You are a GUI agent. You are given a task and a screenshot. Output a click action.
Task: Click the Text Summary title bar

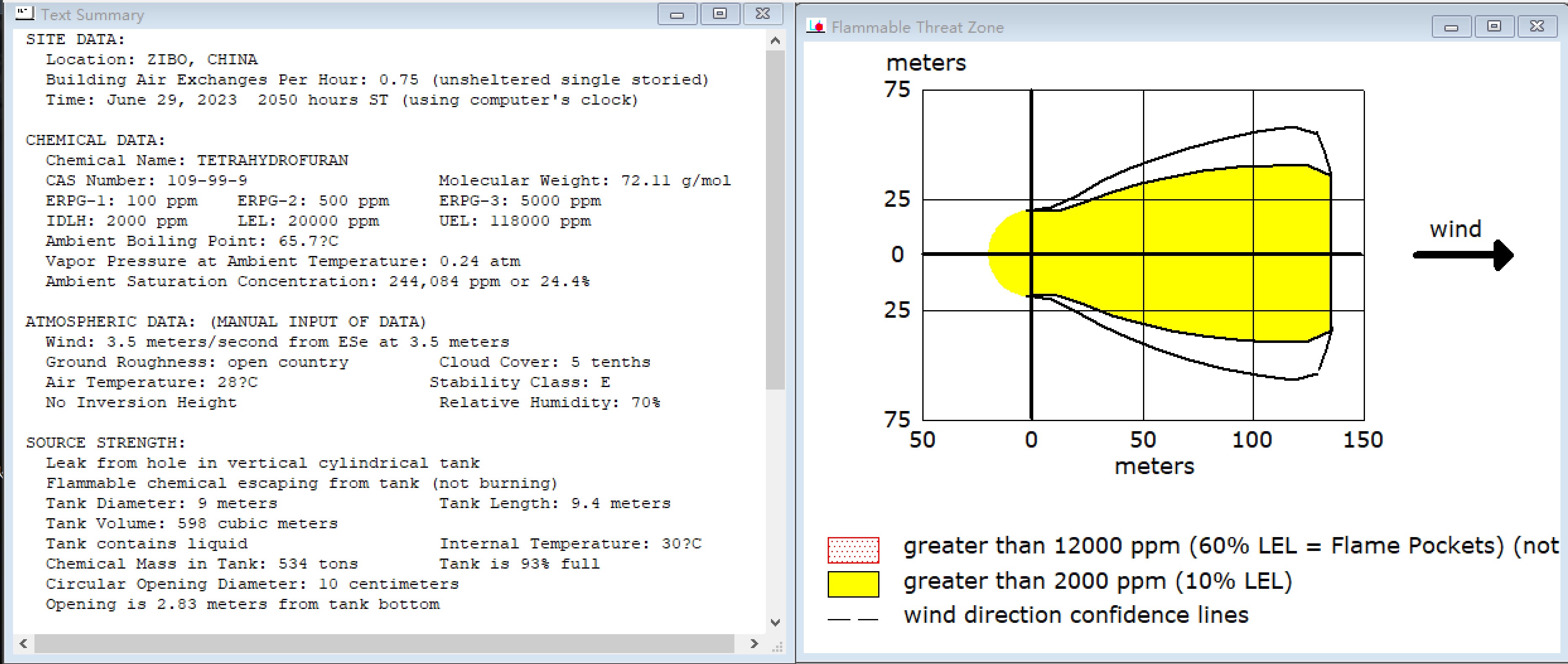coord(365,14)
